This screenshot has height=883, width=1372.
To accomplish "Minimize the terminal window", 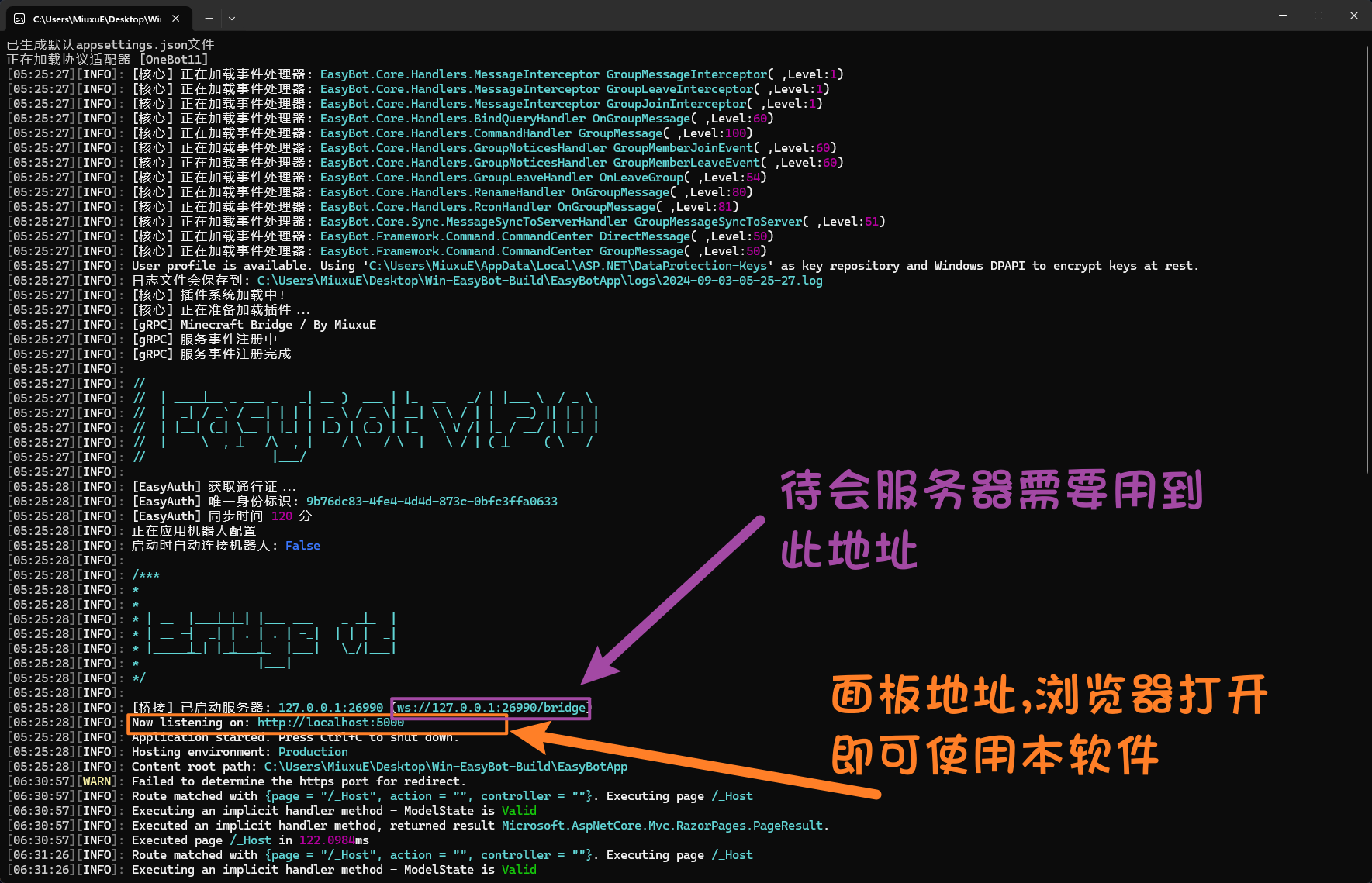I will (x=1283, y=16).
